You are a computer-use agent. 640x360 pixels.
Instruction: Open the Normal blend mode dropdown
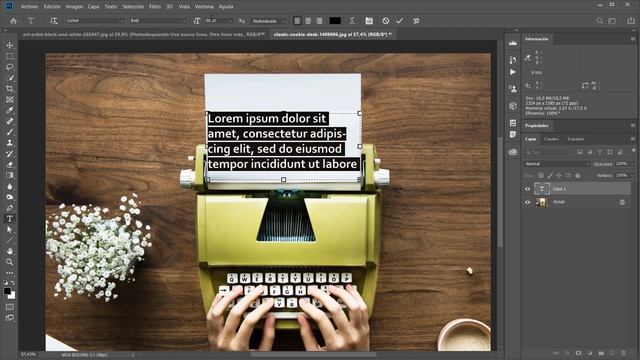[557, 164]
